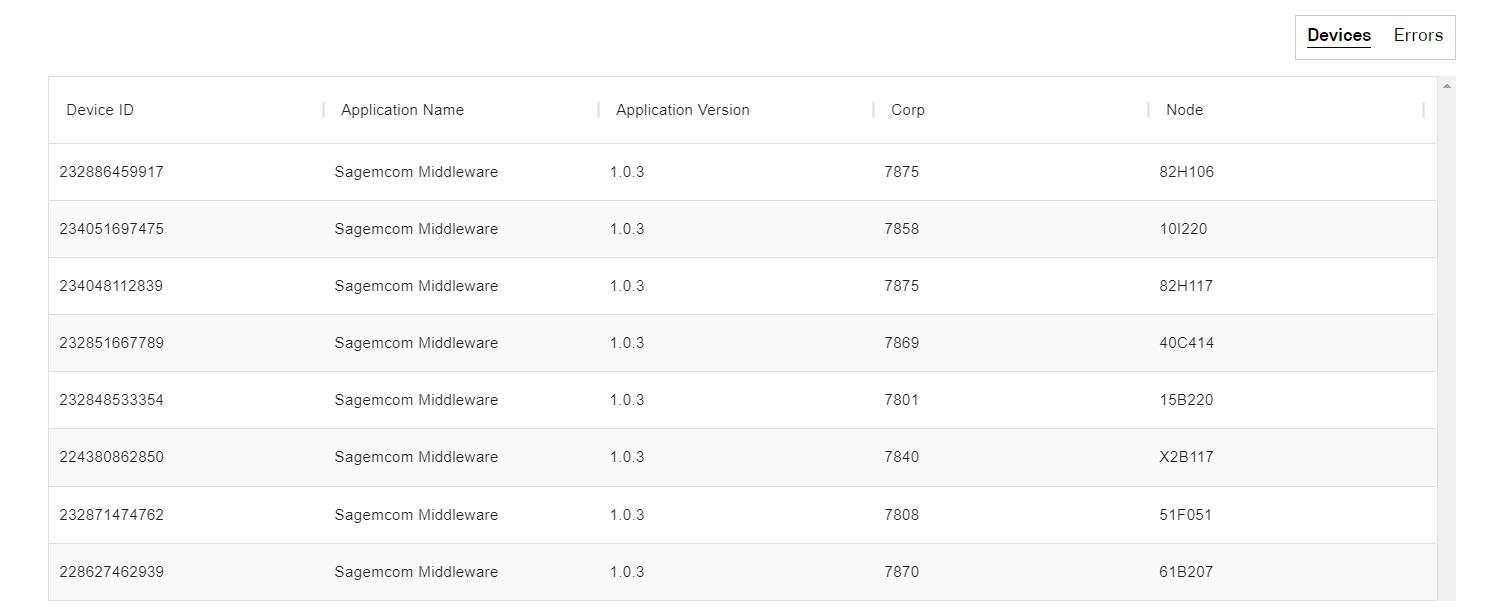Click the Node column header

pyautogui.click(x=1184, y=110)
